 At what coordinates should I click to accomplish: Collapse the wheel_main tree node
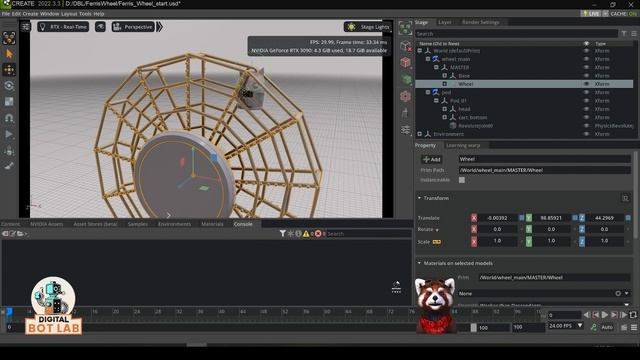428,59
